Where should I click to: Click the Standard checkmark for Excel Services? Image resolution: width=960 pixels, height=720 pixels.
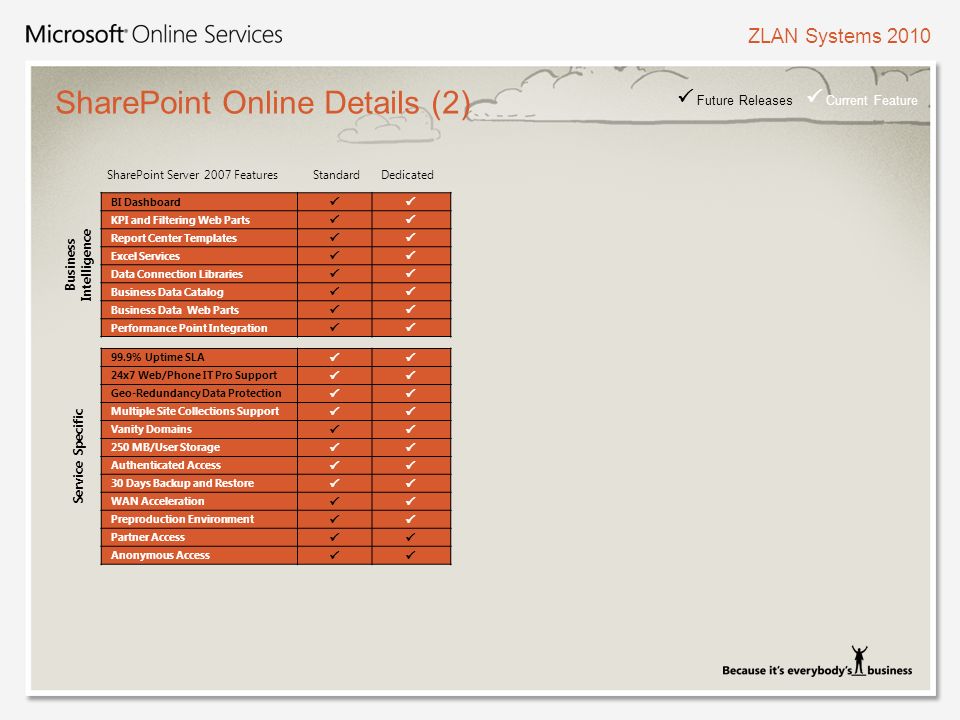pos(334,255)
